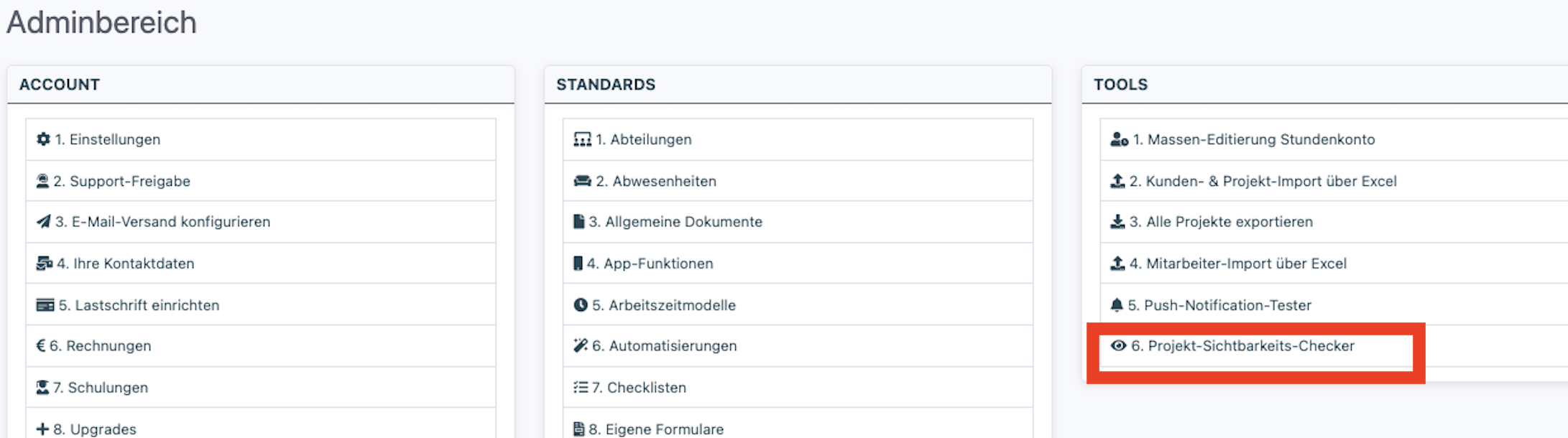Open the Schulungen item
Screen dimensions: 1568x438
pos(100,388)
